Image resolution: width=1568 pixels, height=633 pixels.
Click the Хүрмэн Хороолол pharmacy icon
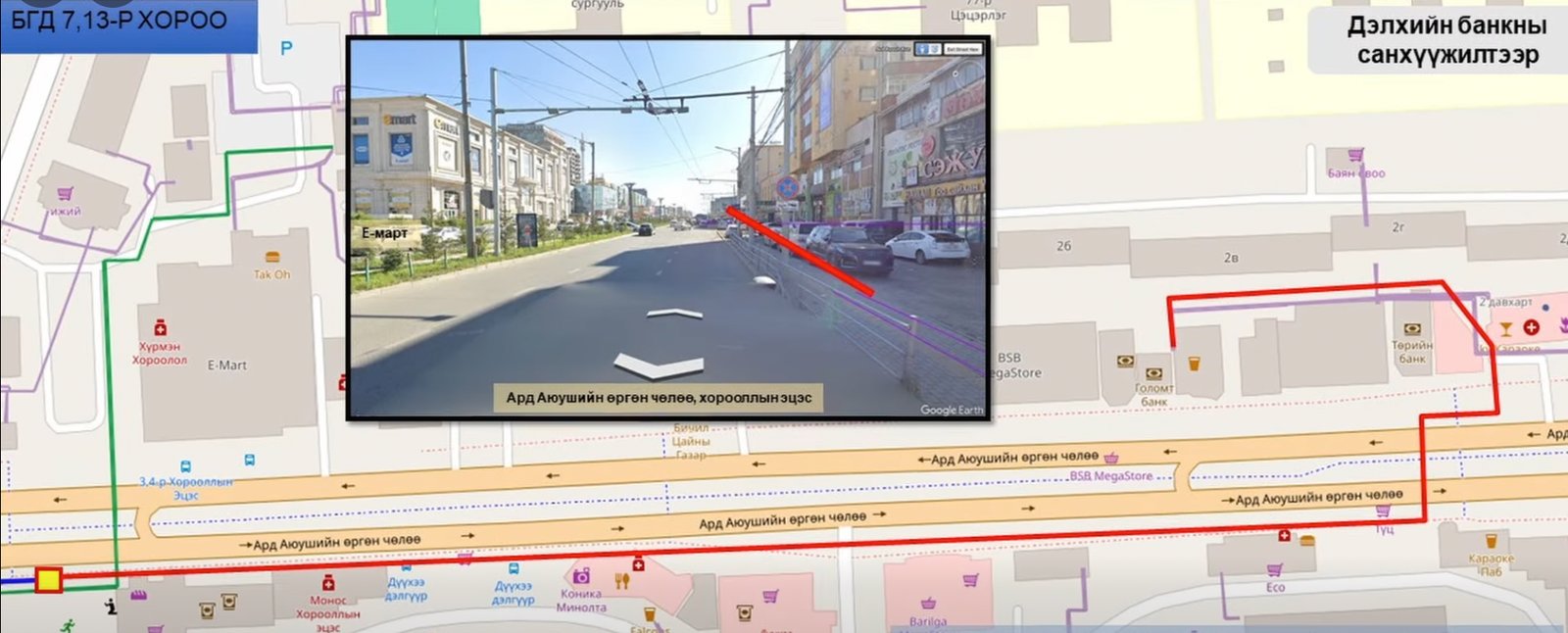(159, 328)
